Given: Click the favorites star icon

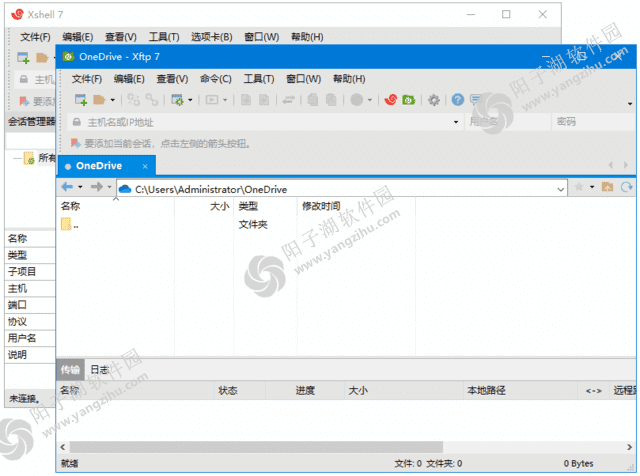Looking at the screenshot, I should tap(579, 187).
